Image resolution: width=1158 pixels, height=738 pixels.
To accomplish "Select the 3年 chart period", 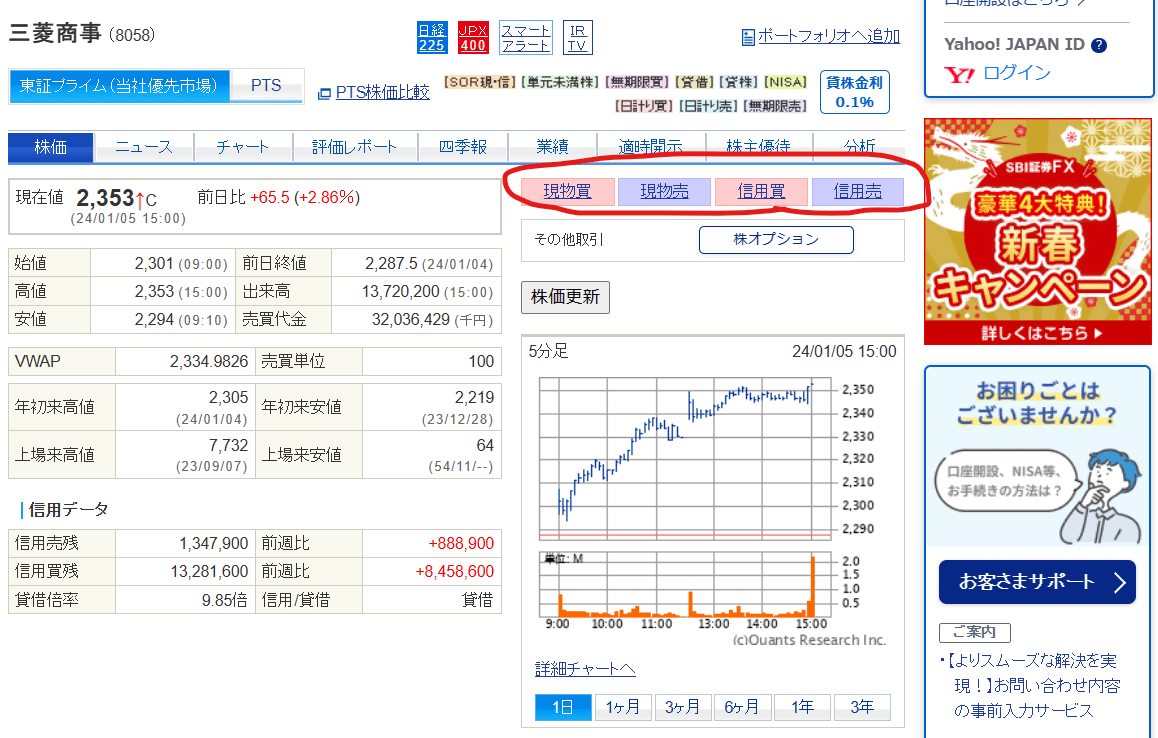I will (862, 706).
